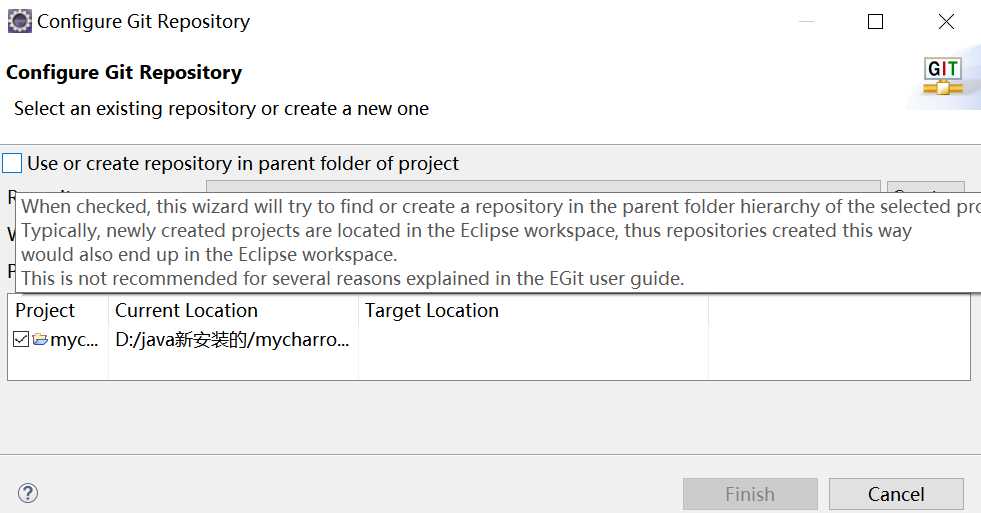
Task: Click the empty Target Location cell for myc...
Action: tap(533, 340)
